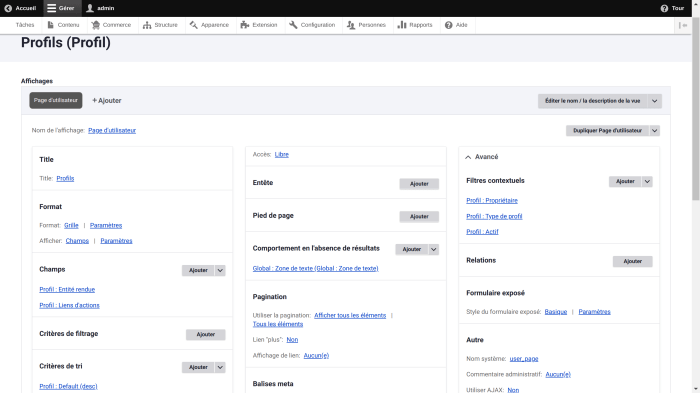Add a Critères de filtrage entry
This screenshot has height=393, width=700.
pos(205,334)
